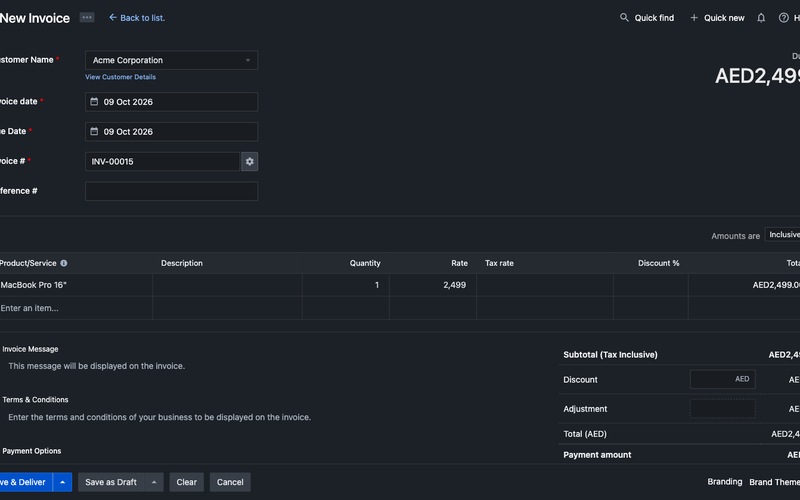This screenshot has height=500, width=800.
Task: Open the notifications bell
Action: (x=761, y=18)
